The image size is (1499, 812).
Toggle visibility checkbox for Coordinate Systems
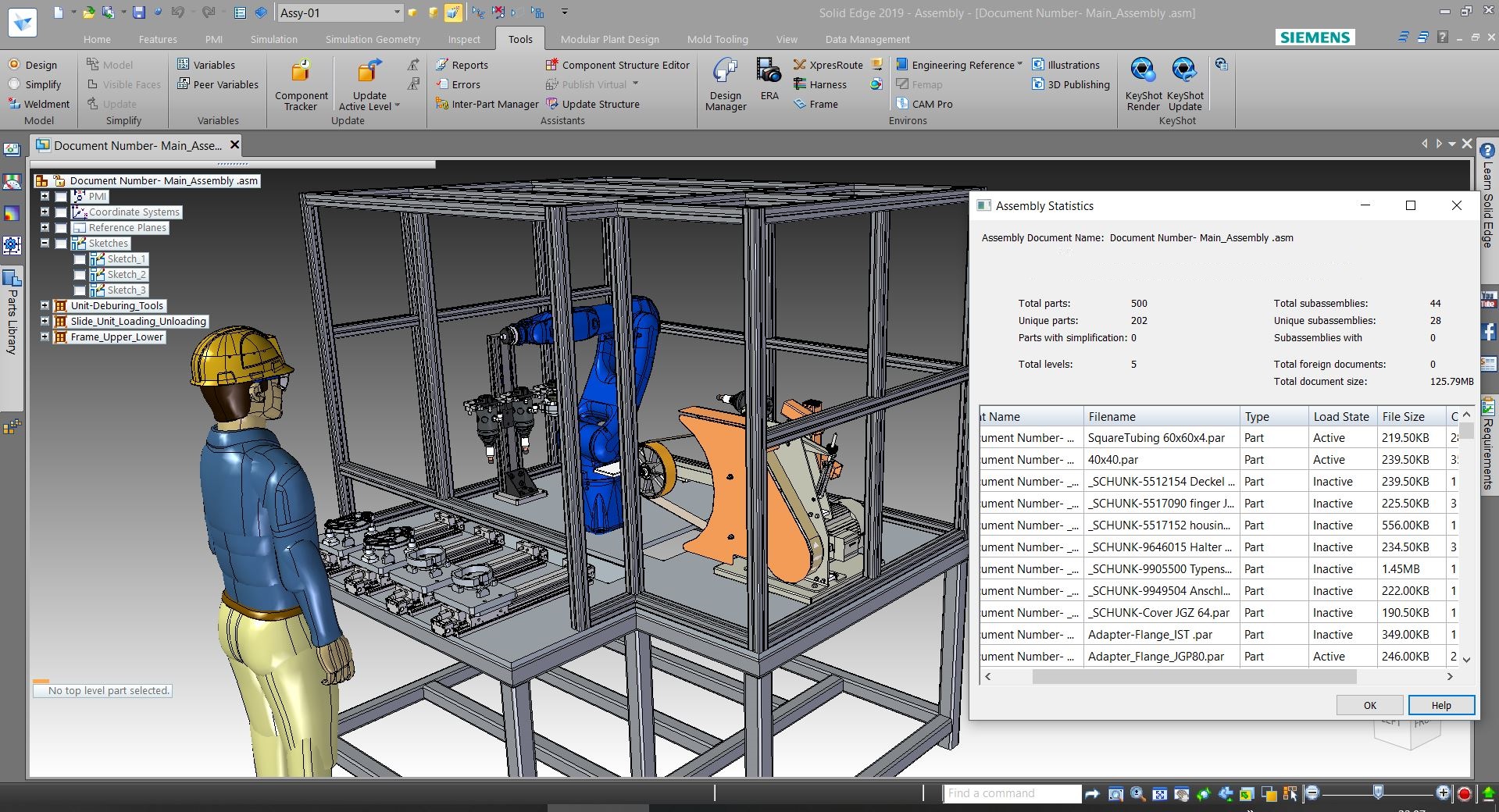click(x=61, y=212)
